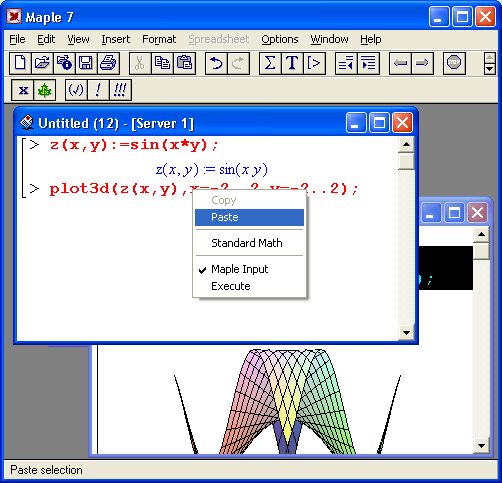Click the maple leaf toolbar icon
Screen dimensions: 502x483
[x=45, y=90]
